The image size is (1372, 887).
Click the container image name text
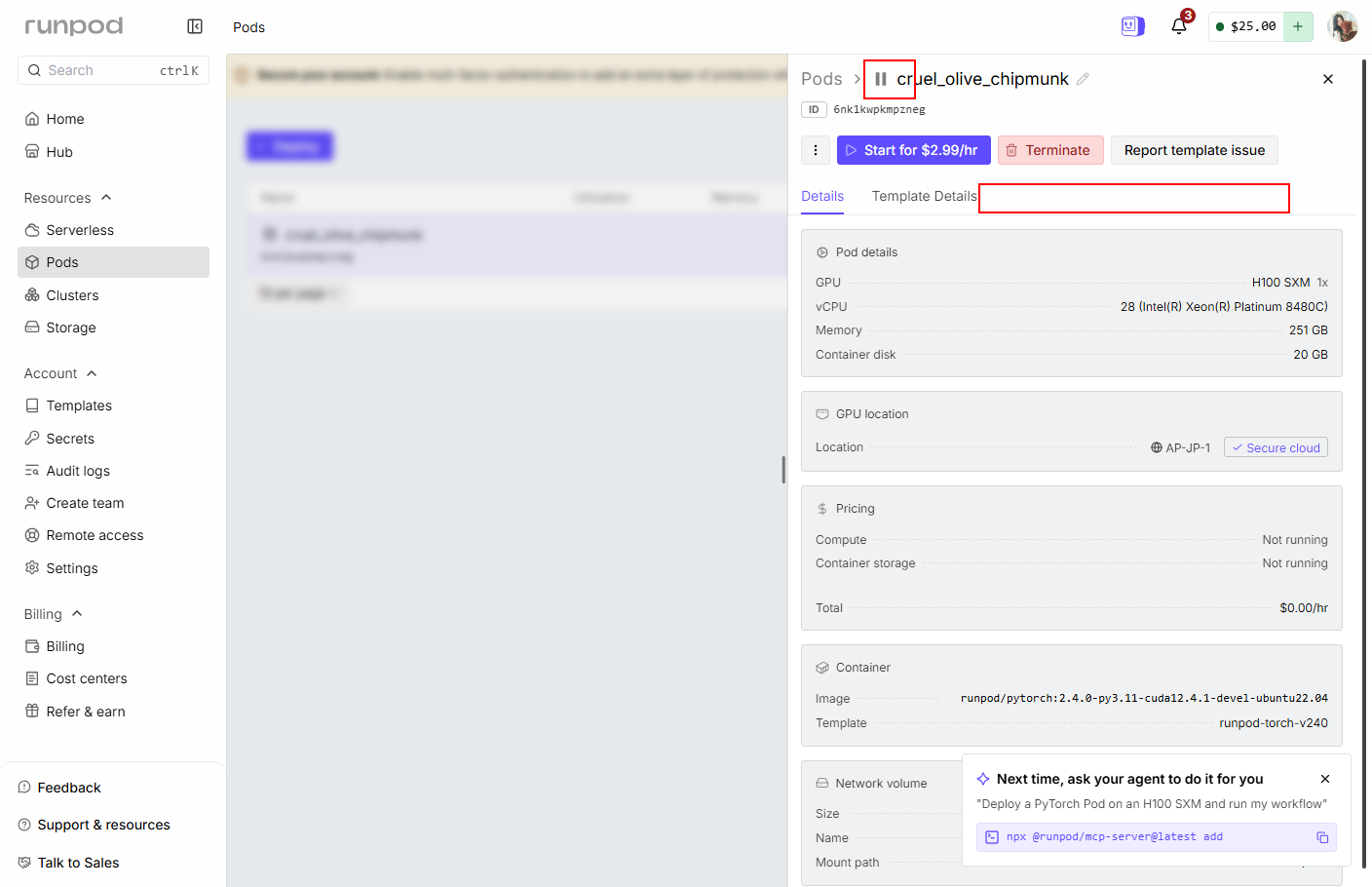pyautogui.click(x=1144, y=698)
